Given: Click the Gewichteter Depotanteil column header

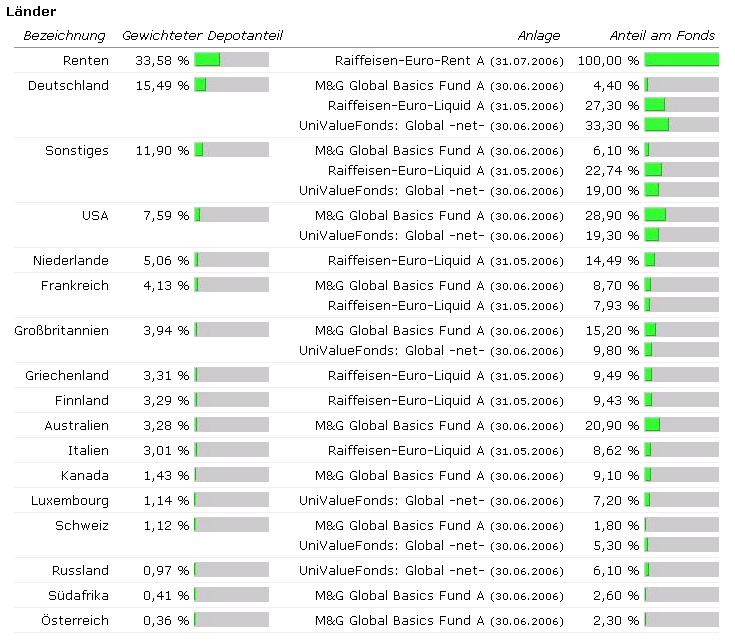Looking at the screenshot, I should click(x=202, y=36).
